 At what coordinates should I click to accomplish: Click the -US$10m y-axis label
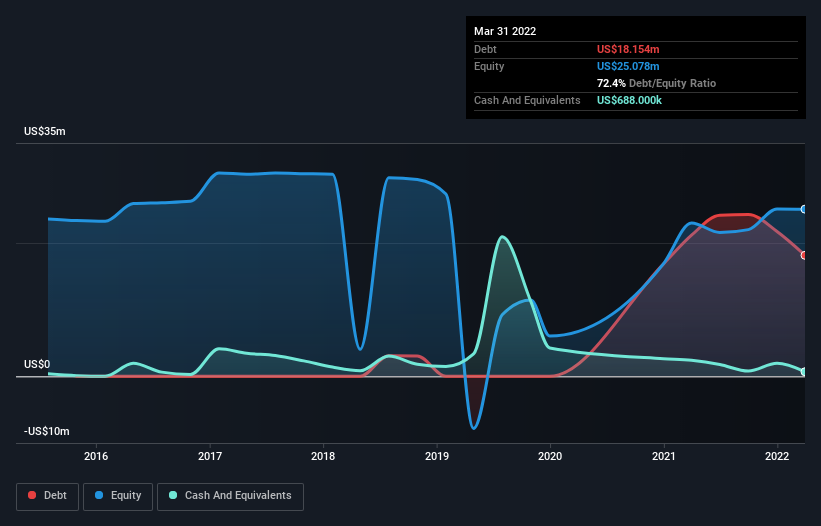pos(47,431)
